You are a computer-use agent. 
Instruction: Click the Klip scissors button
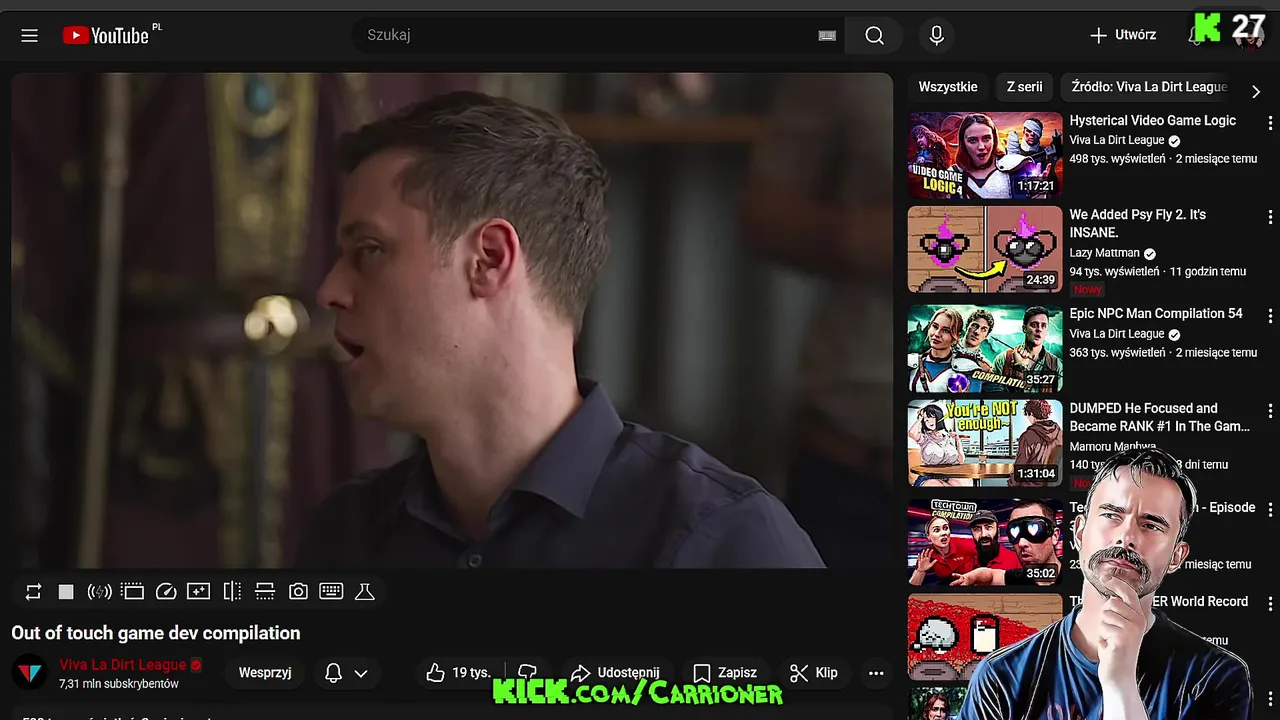pos(814,673)
